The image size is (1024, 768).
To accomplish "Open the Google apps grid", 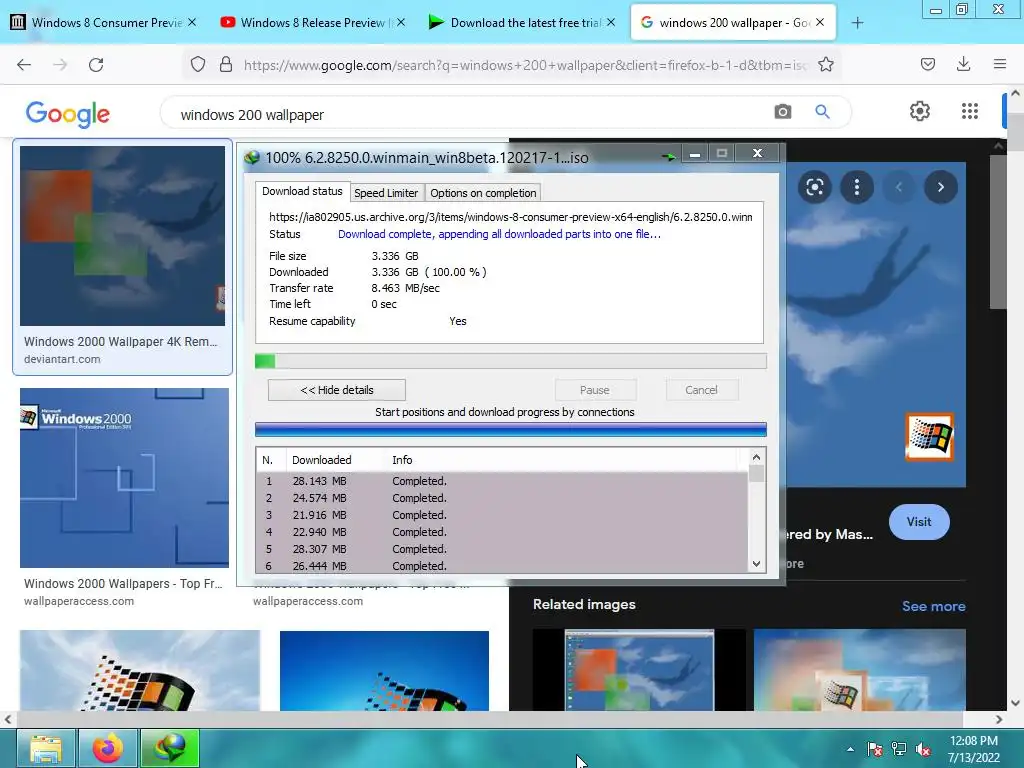I will (970, 111).
